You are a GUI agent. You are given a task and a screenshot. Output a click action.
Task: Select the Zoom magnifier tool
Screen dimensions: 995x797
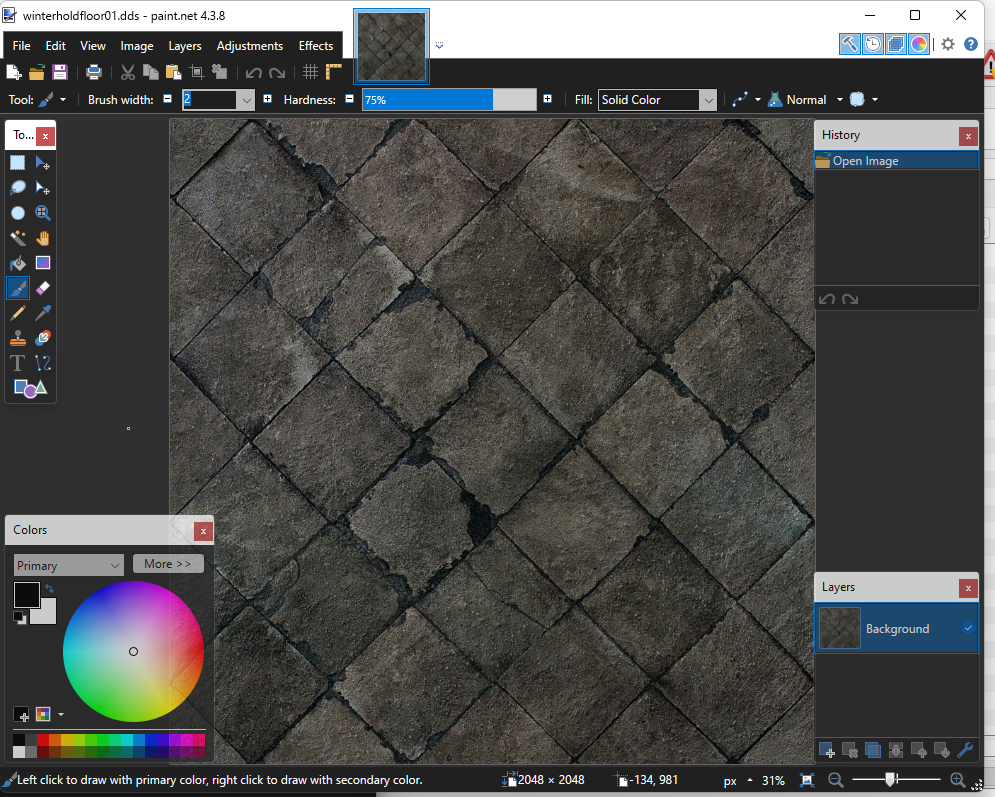point(43,213)
